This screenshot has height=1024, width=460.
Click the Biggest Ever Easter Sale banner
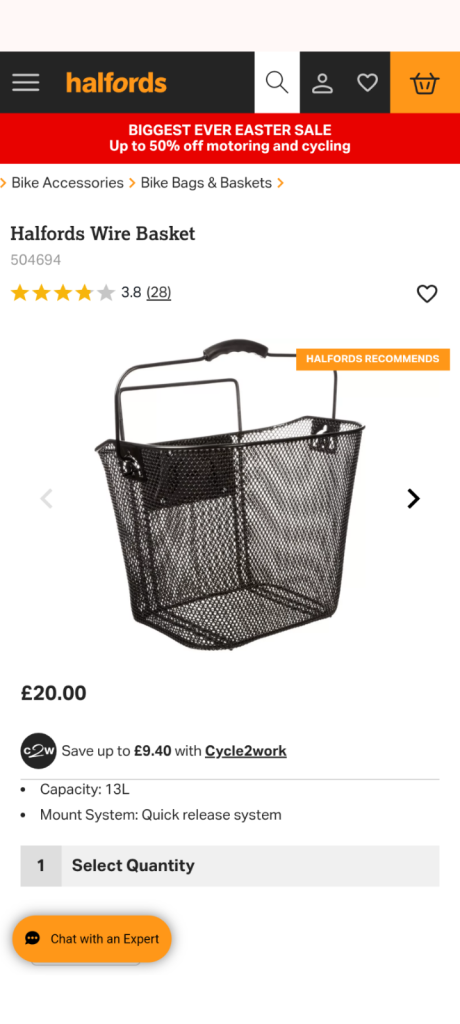tap(230, 138)
